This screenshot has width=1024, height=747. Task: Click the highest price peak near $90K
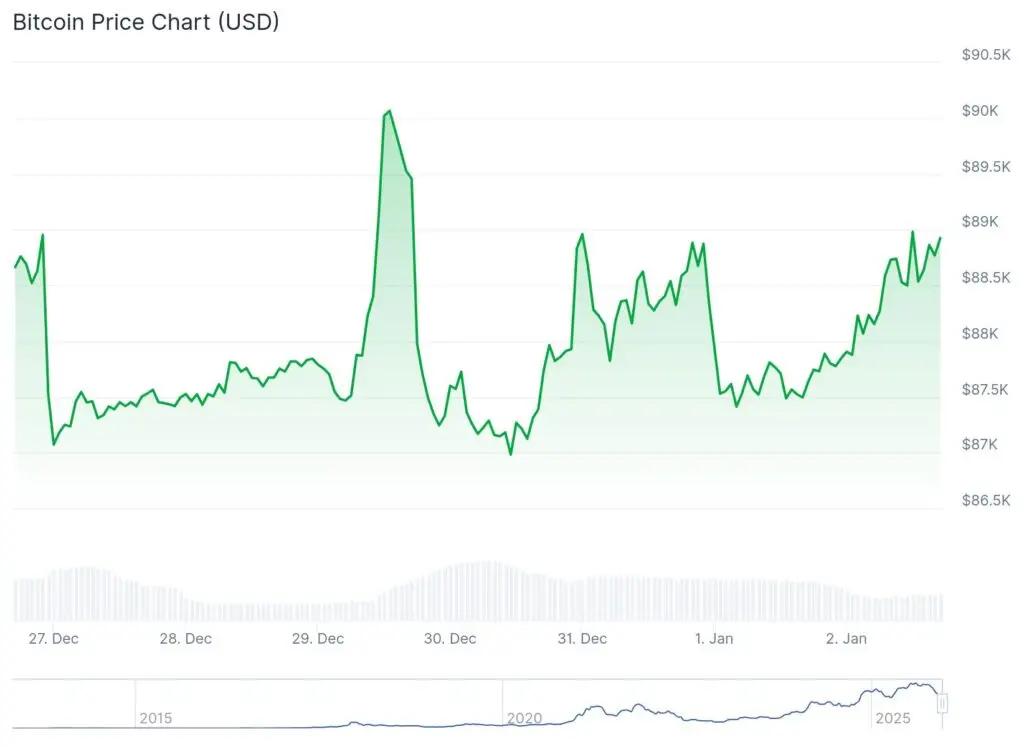[388, 111]
